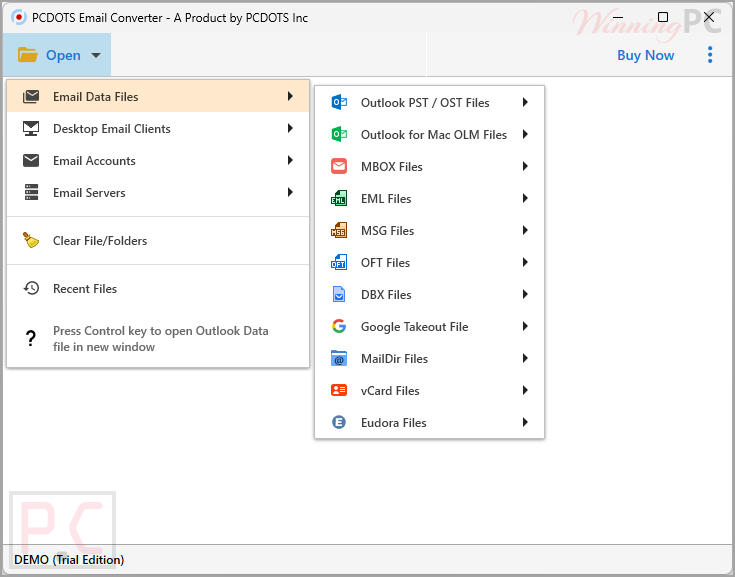Choose Email Servers from the menu

pos(158,192)
